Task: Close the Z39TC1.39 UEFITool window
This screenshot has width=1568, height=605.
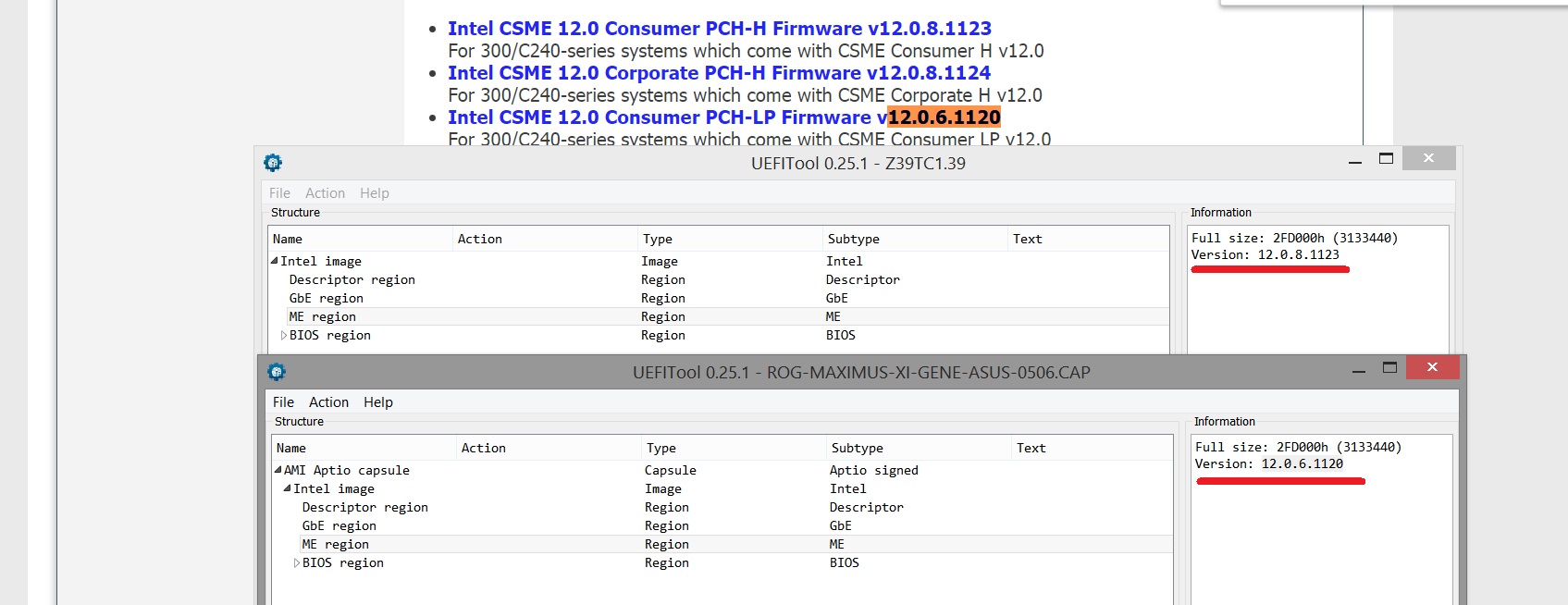Action: pos(1428,158)
